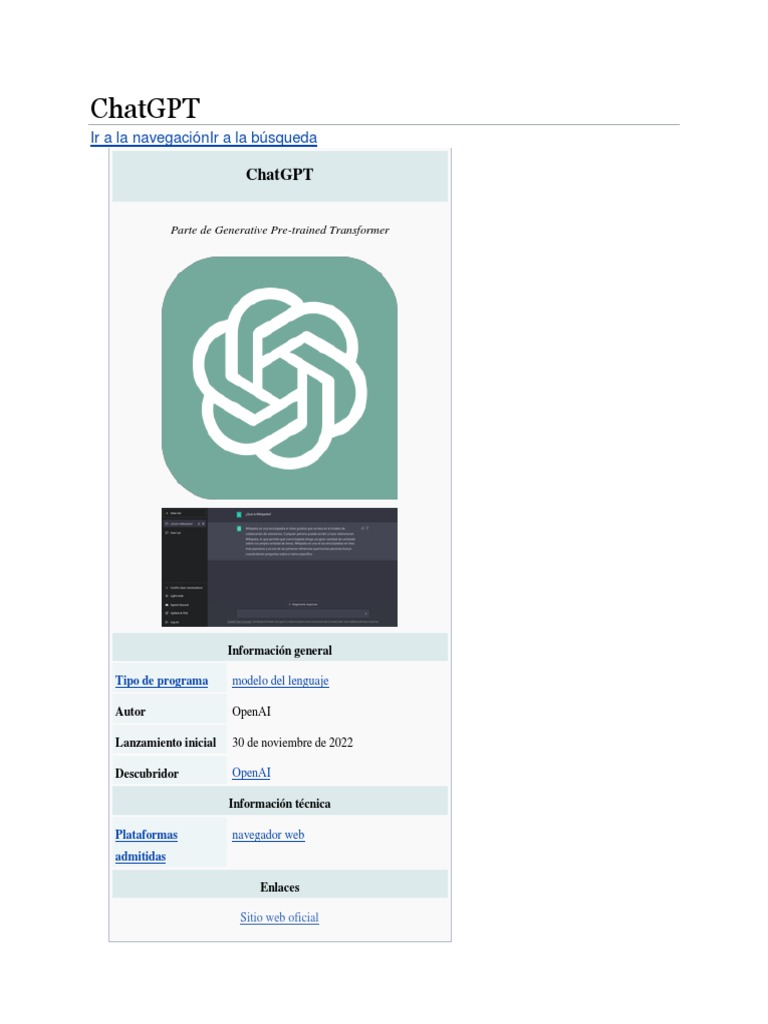The height and width of the screenshot is (1024, 768).
Task: Click the 'Lanzamiento inicial' label
Action: pyautogui.click(x=165, y=743)
